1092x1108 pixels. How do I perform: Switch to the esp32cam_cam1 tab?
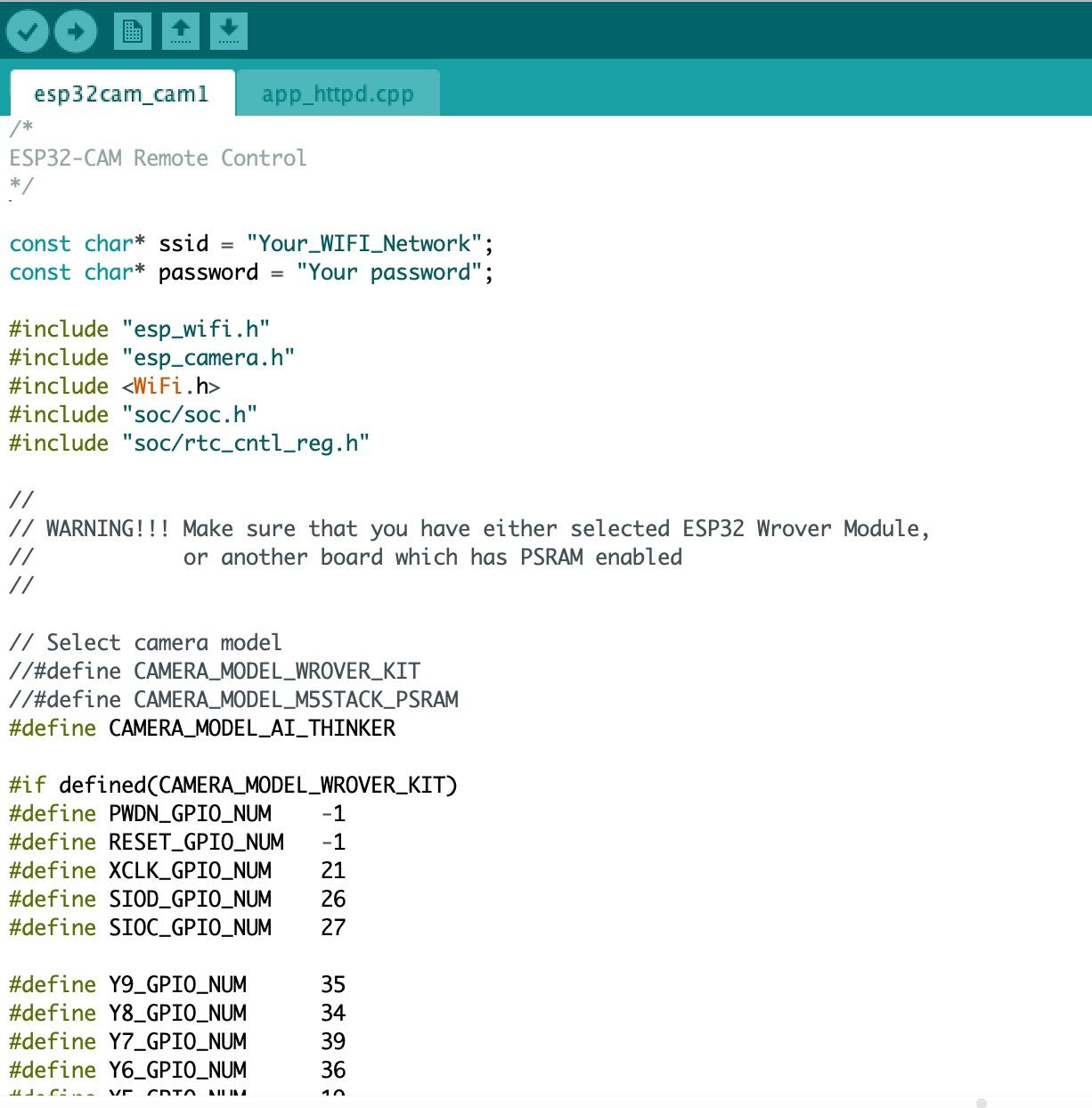pyautogui.click(x=122, y=94)
